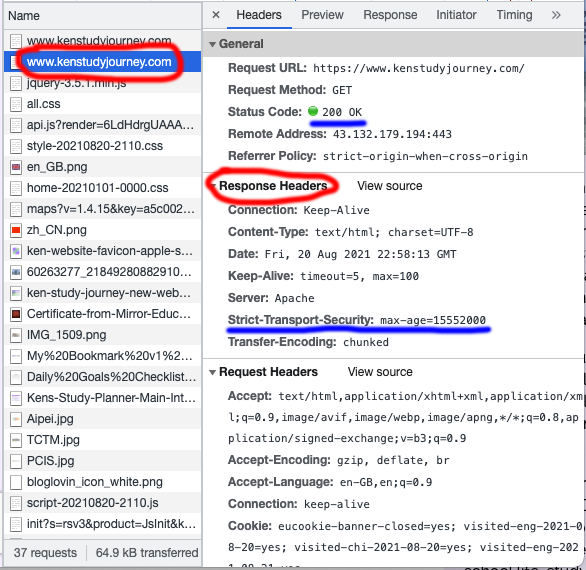The width and height of the screenshot is (586, 570).
Task: Click the Request Method GET value
Action: 342,90
